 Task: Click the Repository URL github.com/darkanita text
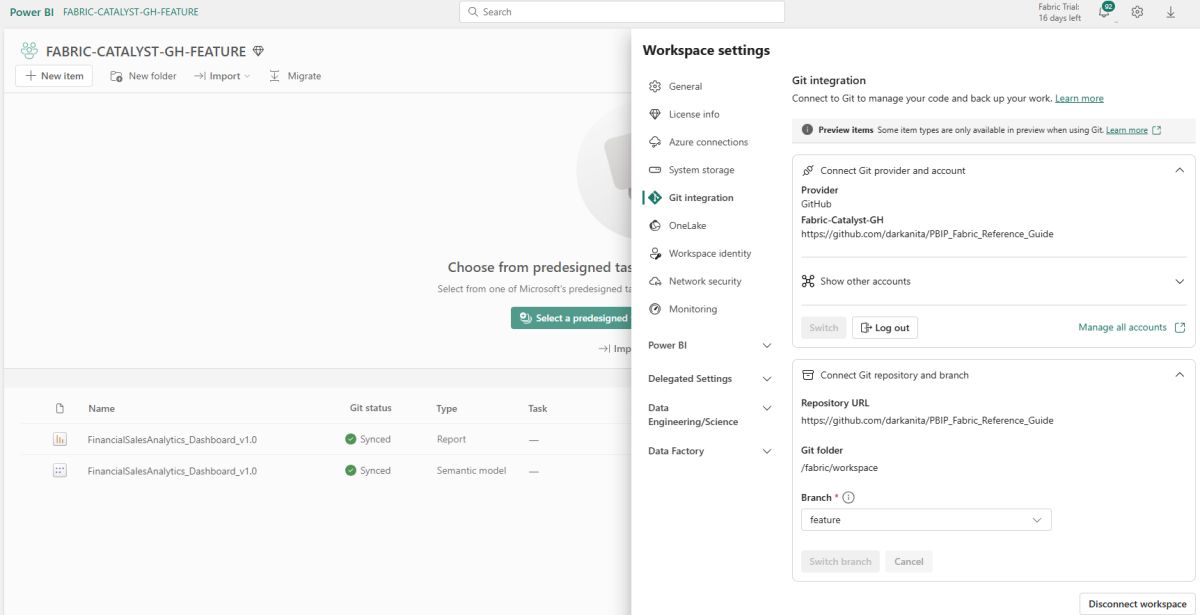927,420
